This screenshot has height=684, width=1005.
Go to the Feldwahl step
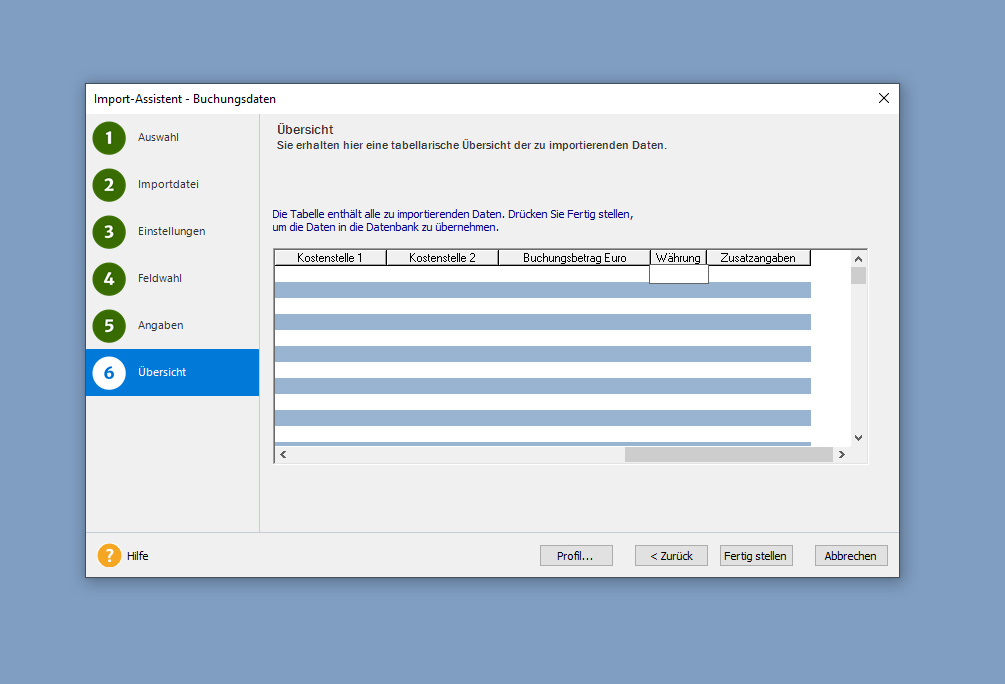pos(160,278)
